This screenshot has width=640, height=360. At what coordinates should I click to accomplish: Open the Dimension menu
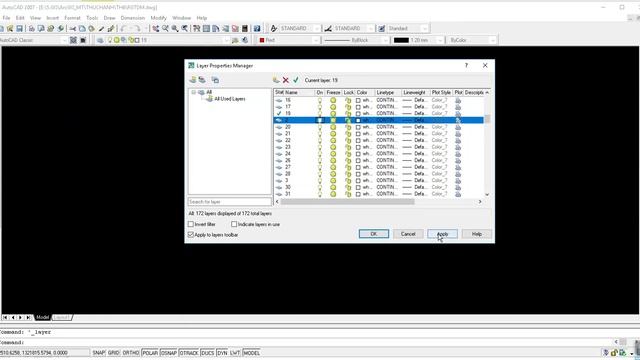(133, 18)
